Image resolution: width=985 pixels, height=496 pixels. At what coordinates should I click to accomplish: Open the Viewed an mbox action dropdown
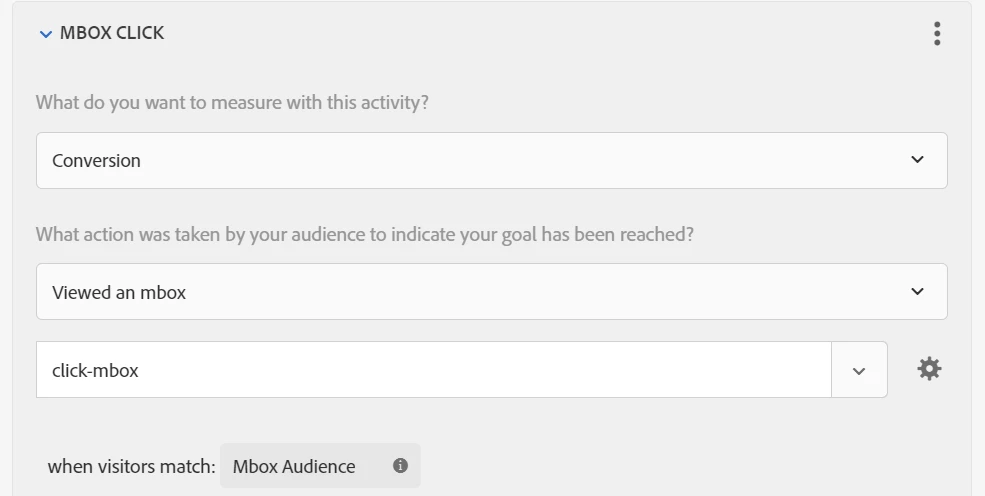tap(491, 292)
